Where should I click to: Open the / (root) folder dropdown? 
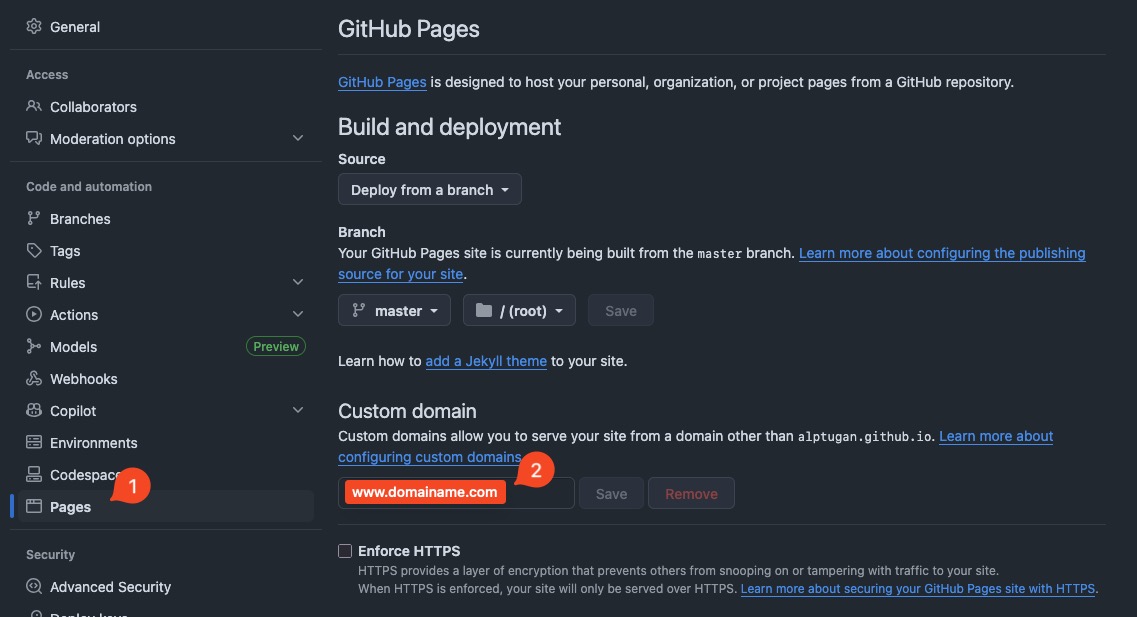(519, 310)
